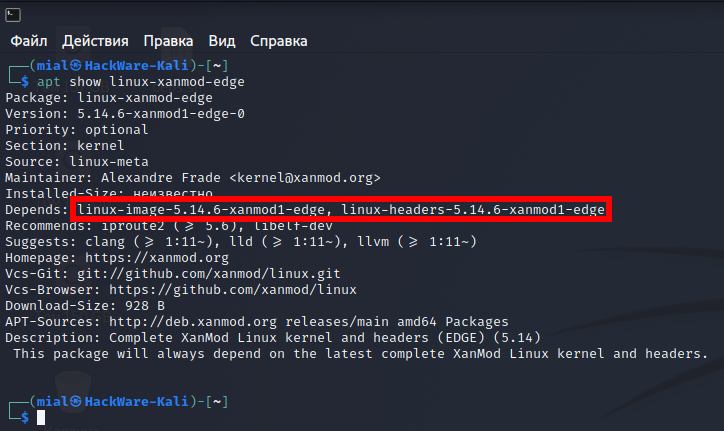The height and width of the screenshot is (431, 724).
Task: Click the https://xanmod.org homepage link
Action: pyautogui.click(x=157, y=258)
